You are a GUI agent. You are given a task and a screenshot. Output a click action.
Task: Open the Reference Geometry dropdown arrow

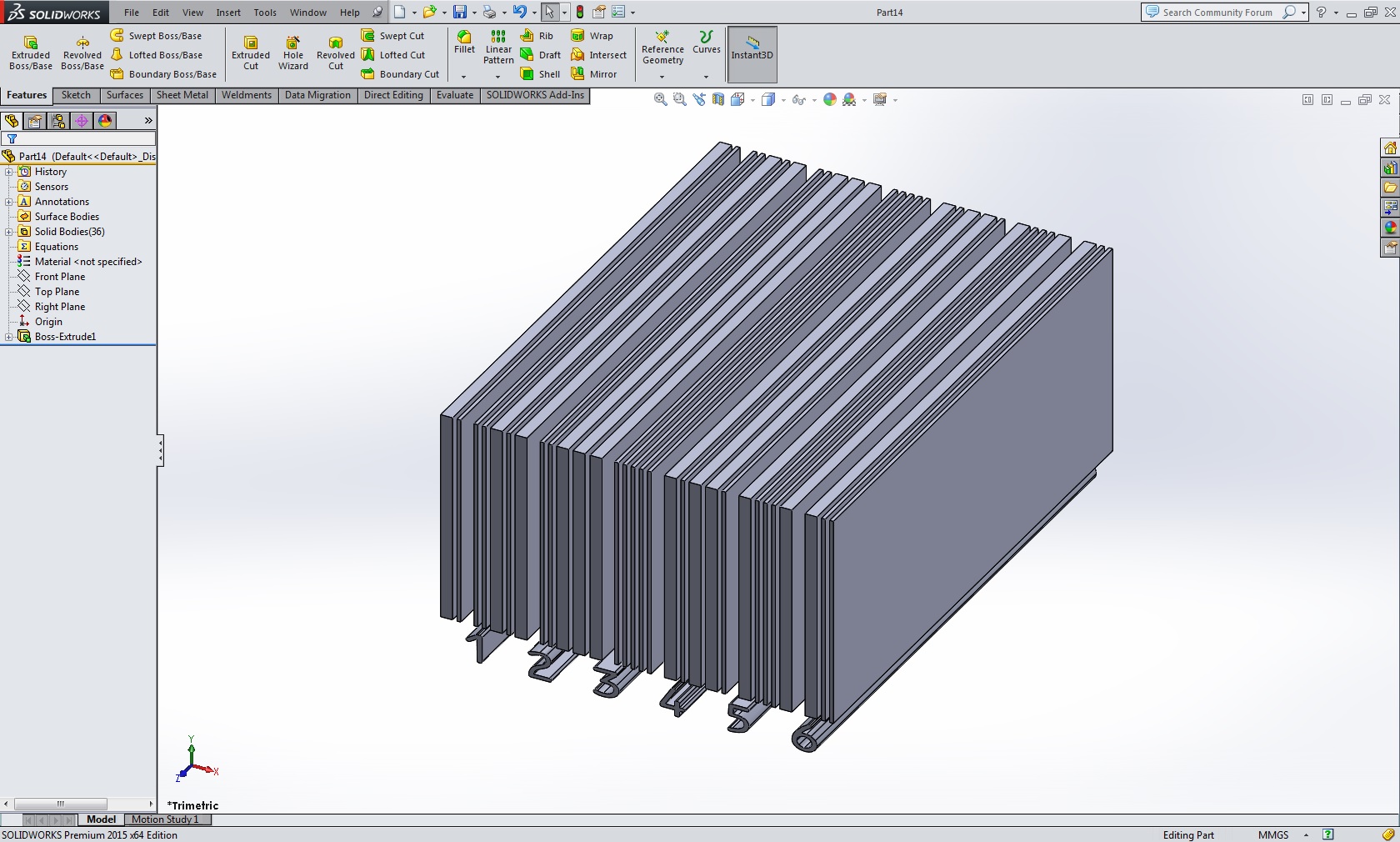662,77
